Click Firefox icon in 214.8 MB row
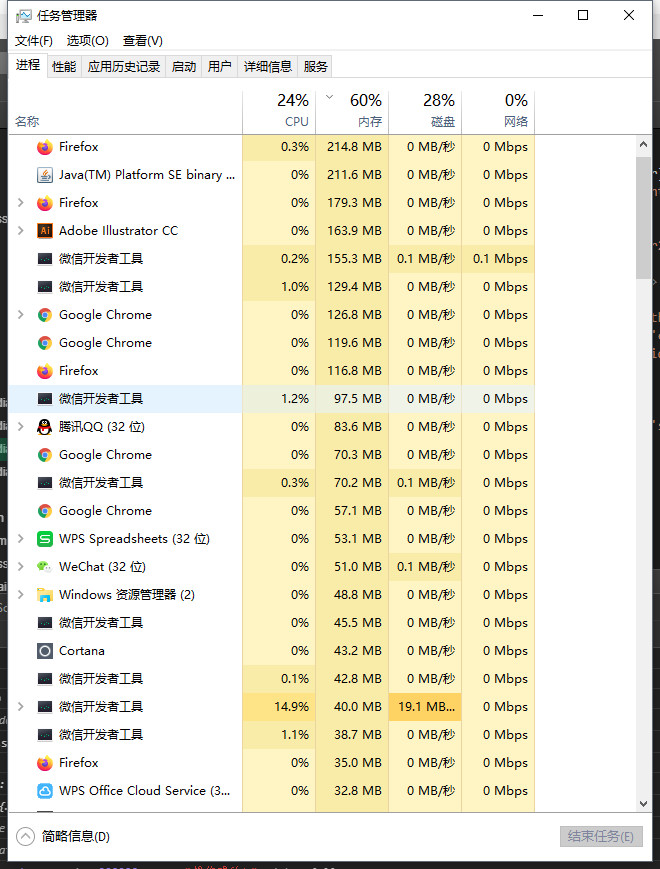This screenshot has height=869, width=660. (x=45, y=147)
